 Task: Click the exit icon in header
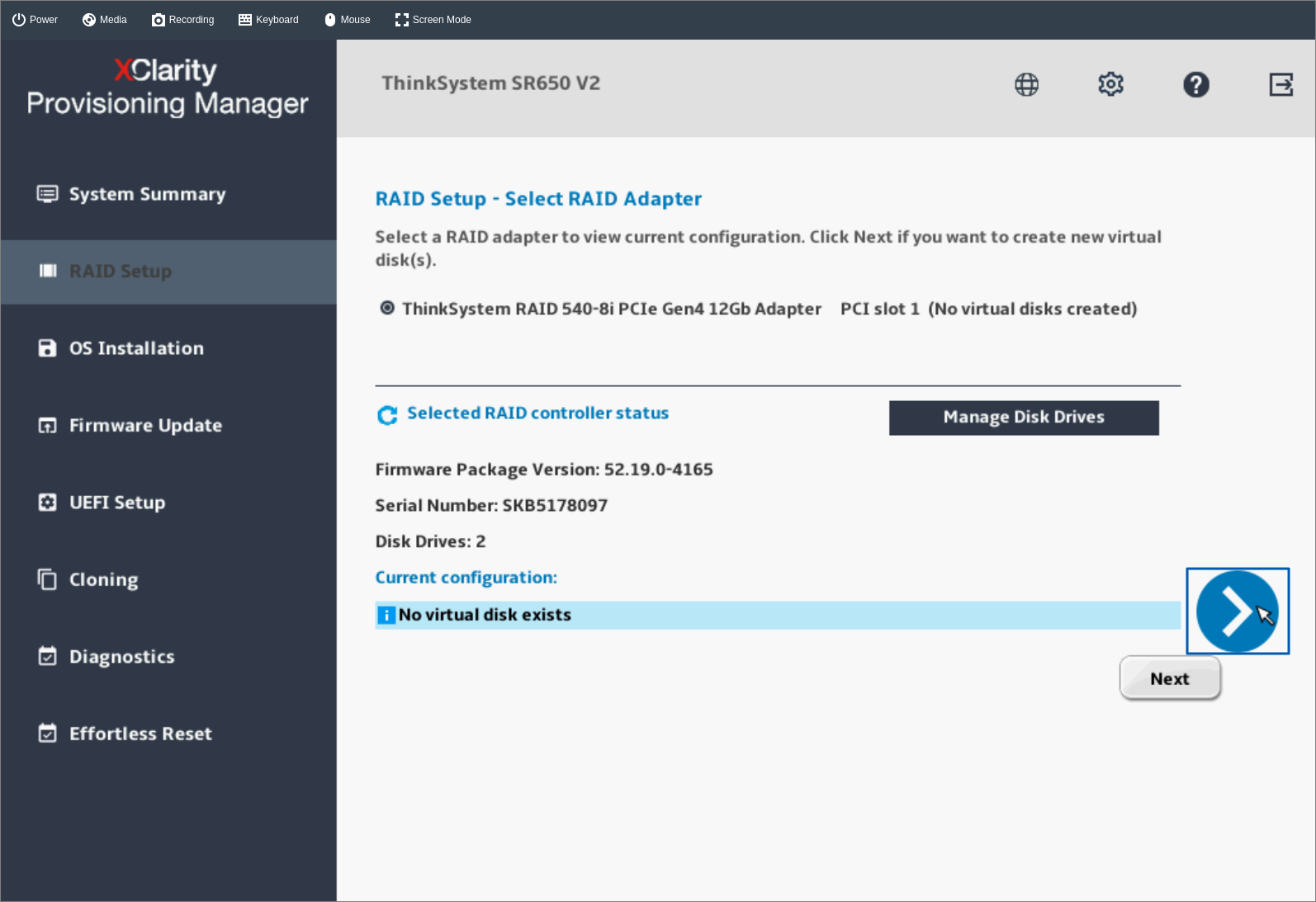tap(1280, 84)
